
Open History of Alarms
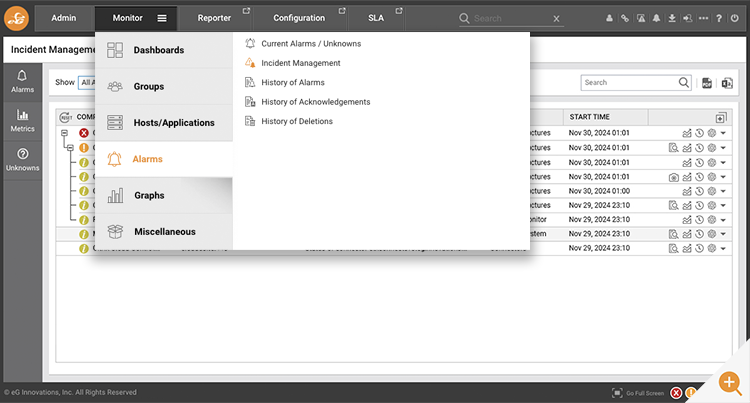tap(293, 83)
